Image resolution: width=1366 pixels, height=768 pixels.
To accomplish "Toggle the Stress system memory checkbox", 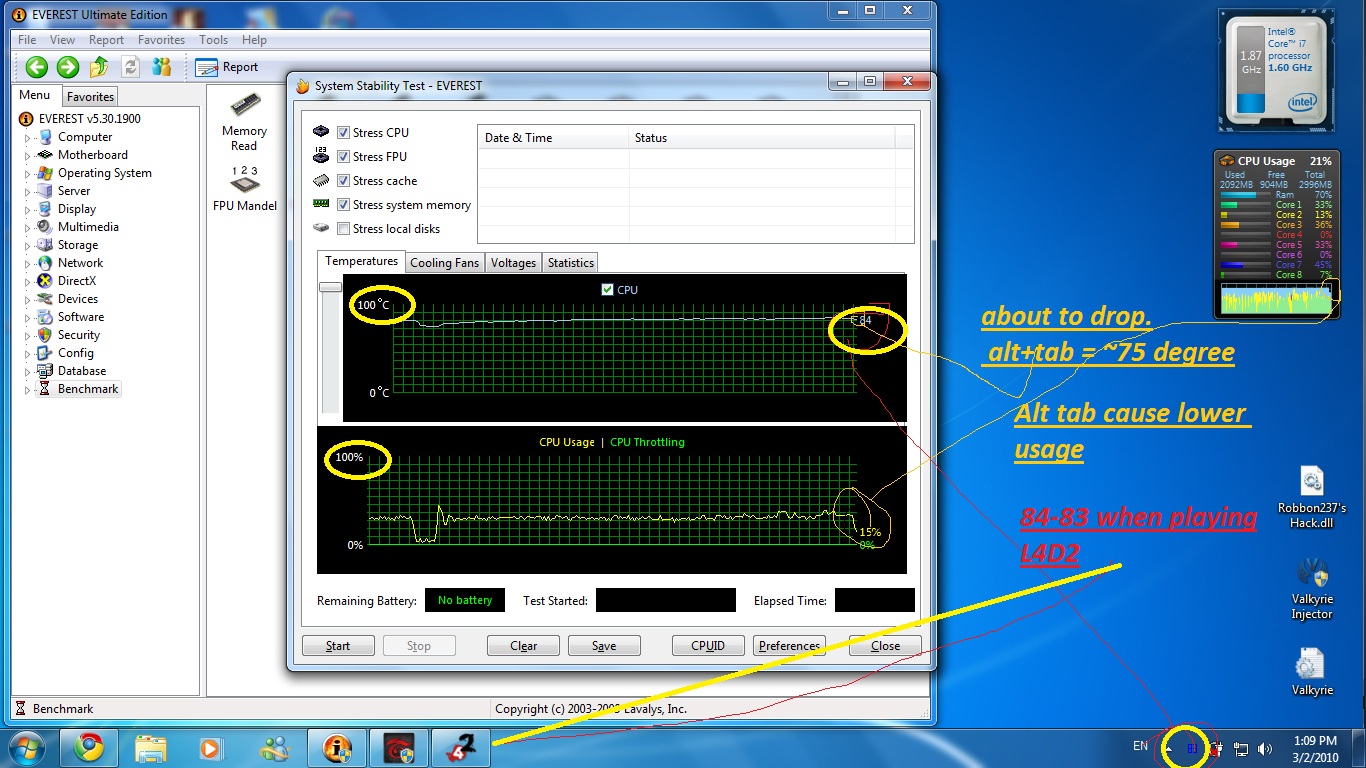I will click(x=343, y=205).
